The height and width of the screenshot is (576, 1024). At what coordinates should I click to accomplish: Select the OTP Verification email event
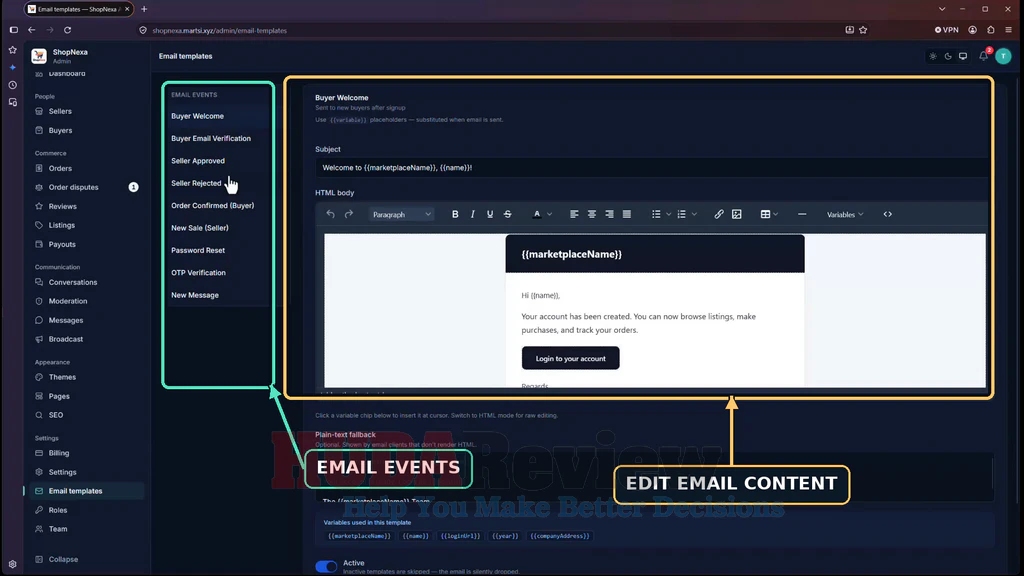pyautogui.click(x=199, y=272)
